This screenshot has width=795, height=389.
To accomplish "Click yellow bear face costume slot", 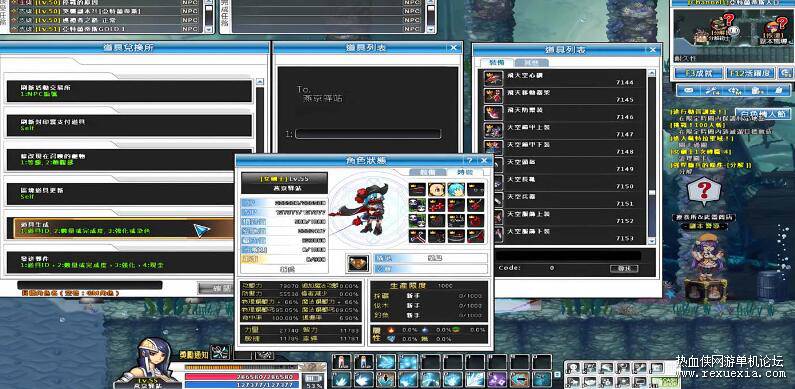I will tap(437, 190).
